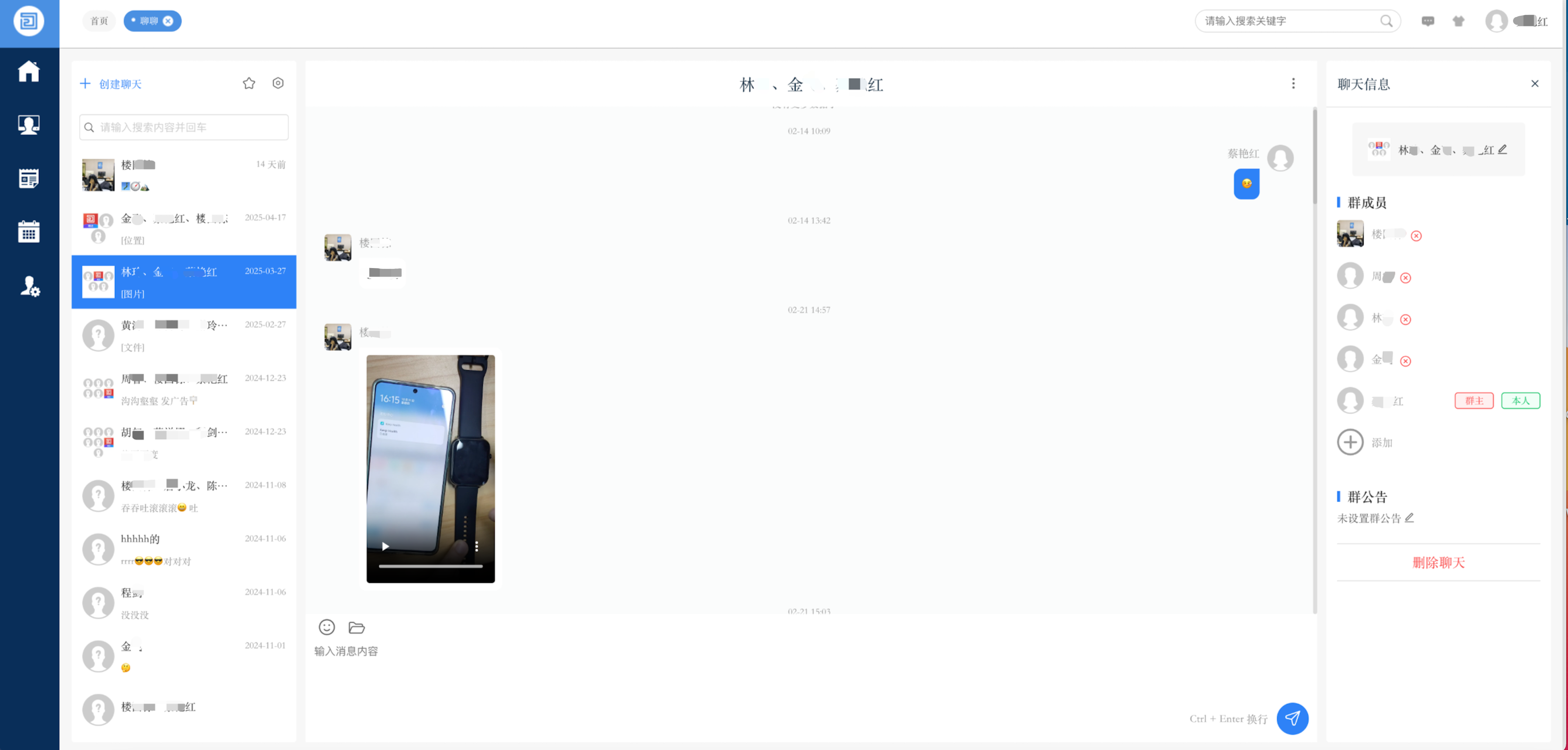This screenshot has width=1568, height=750.
Task: Open the home icon in sidebar
Action: [29, 71]
